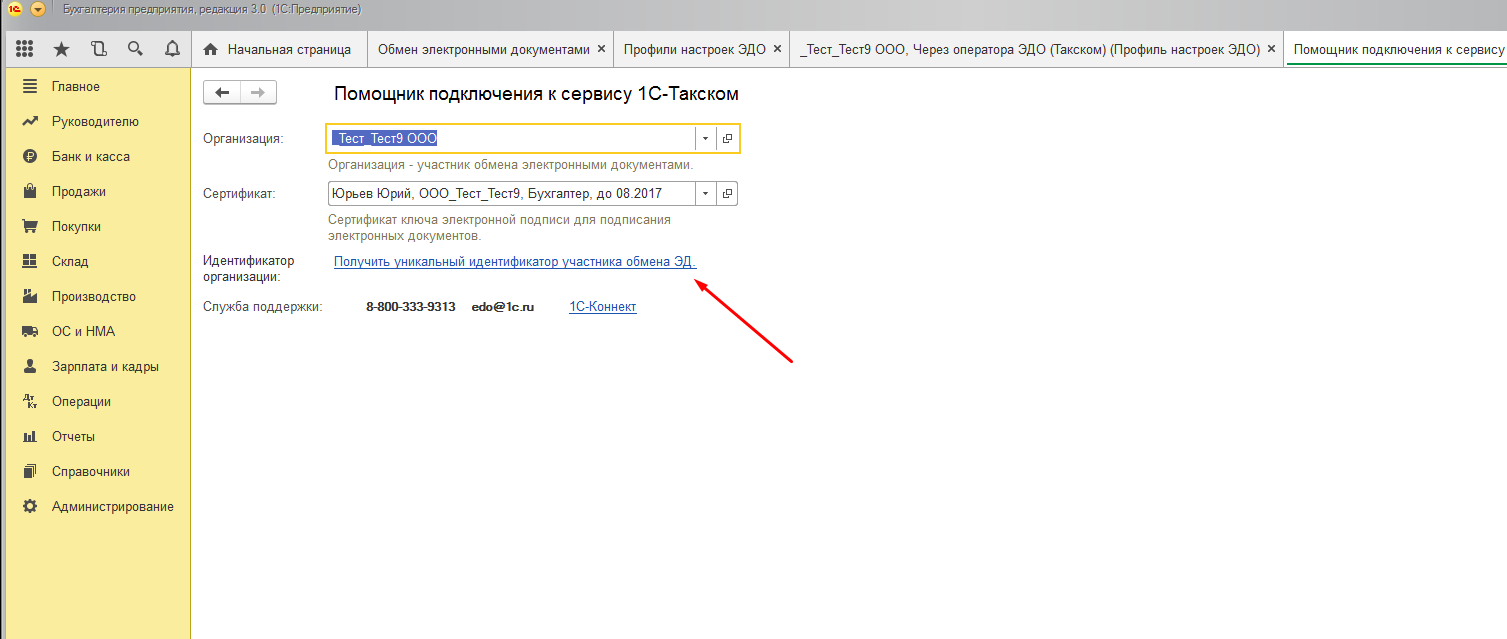Screen dimensions: 1507x639
Task: Open Администрирование section
Action: tap(97, 507)
